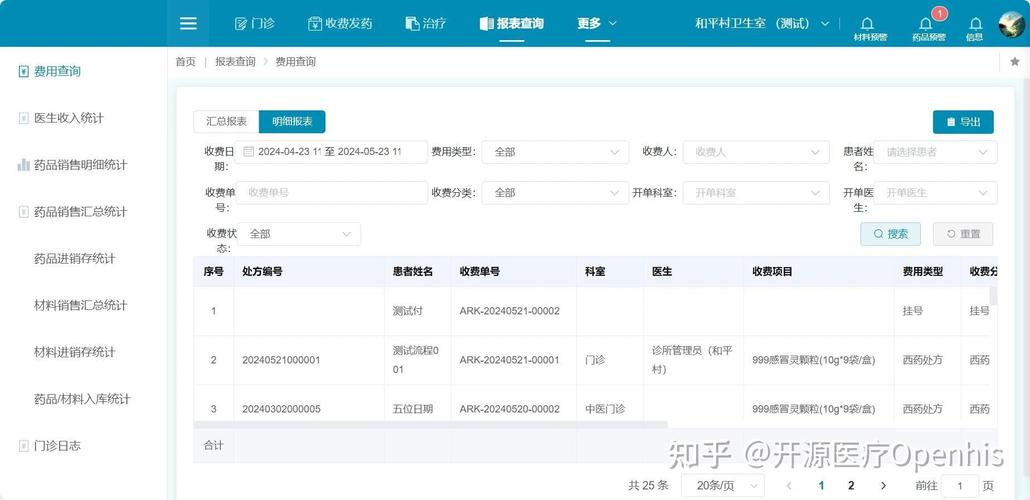Click prescription number 20240521000001
The height and width of the screenshot is (500, 1030).
[281, 360]
